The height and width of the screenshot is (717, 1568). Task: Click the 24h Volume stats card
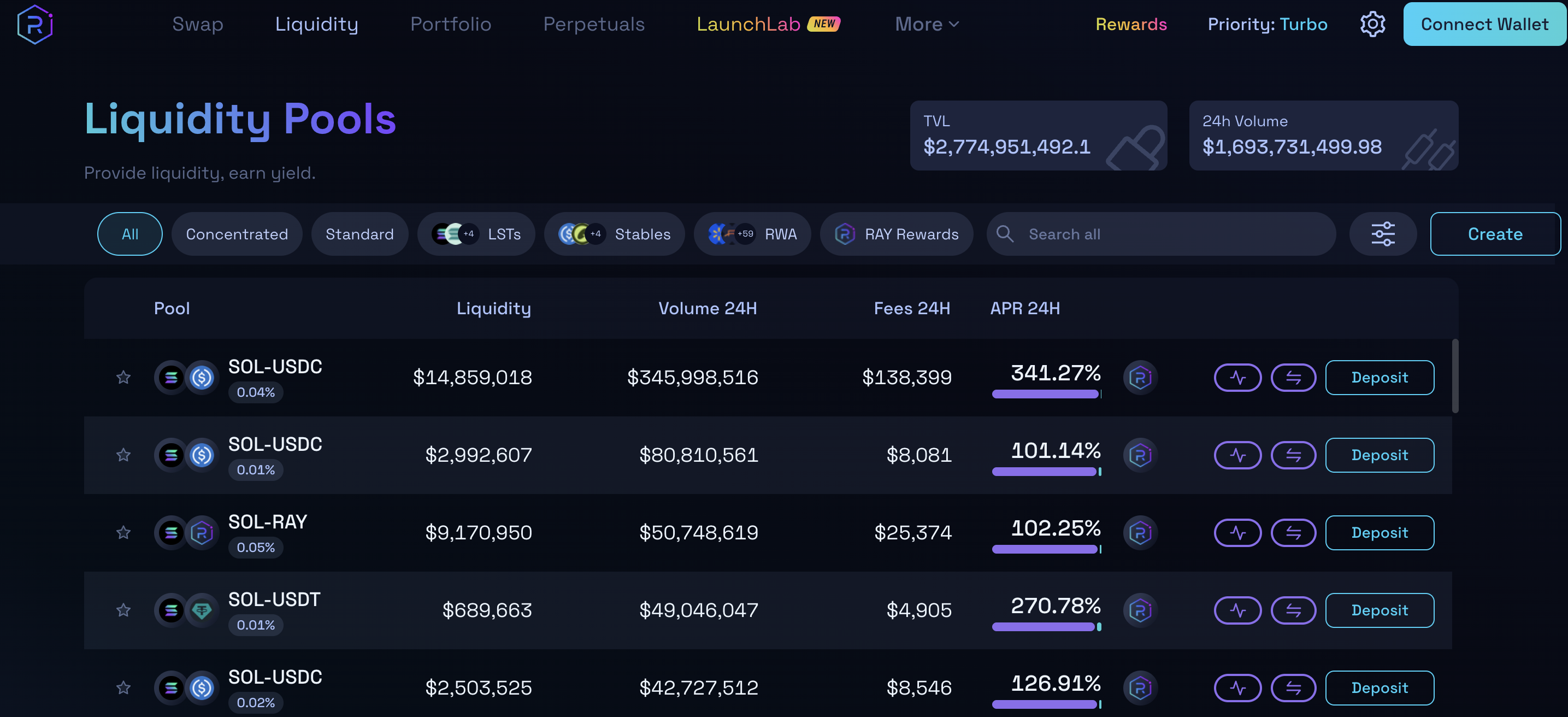coord(1323,135)
